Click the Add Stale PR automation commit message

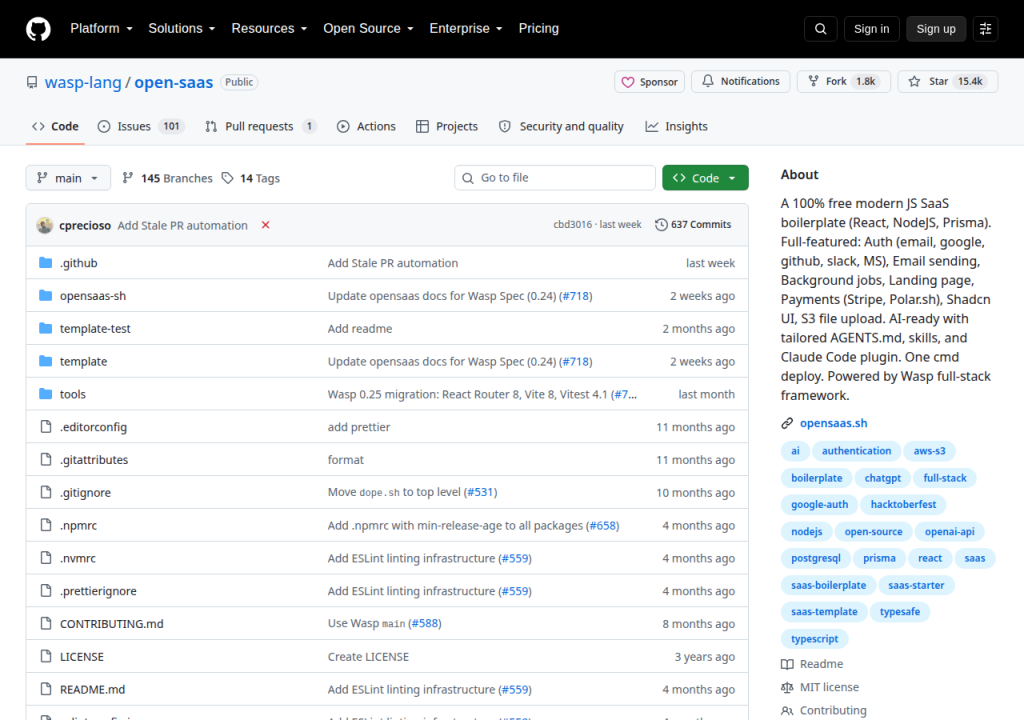pos(182,225)
